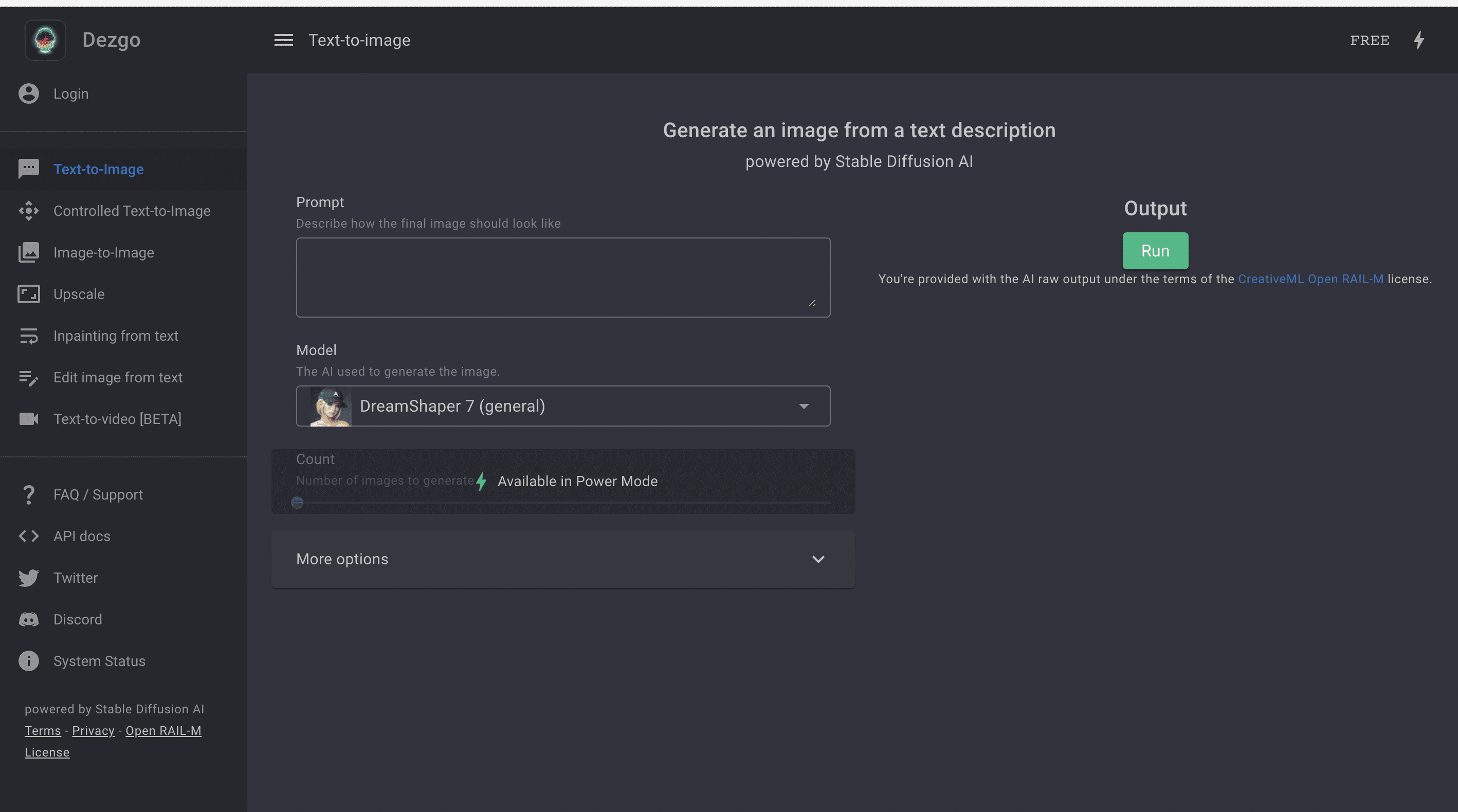Click the Discord icon in sidebar

point(28,620)
